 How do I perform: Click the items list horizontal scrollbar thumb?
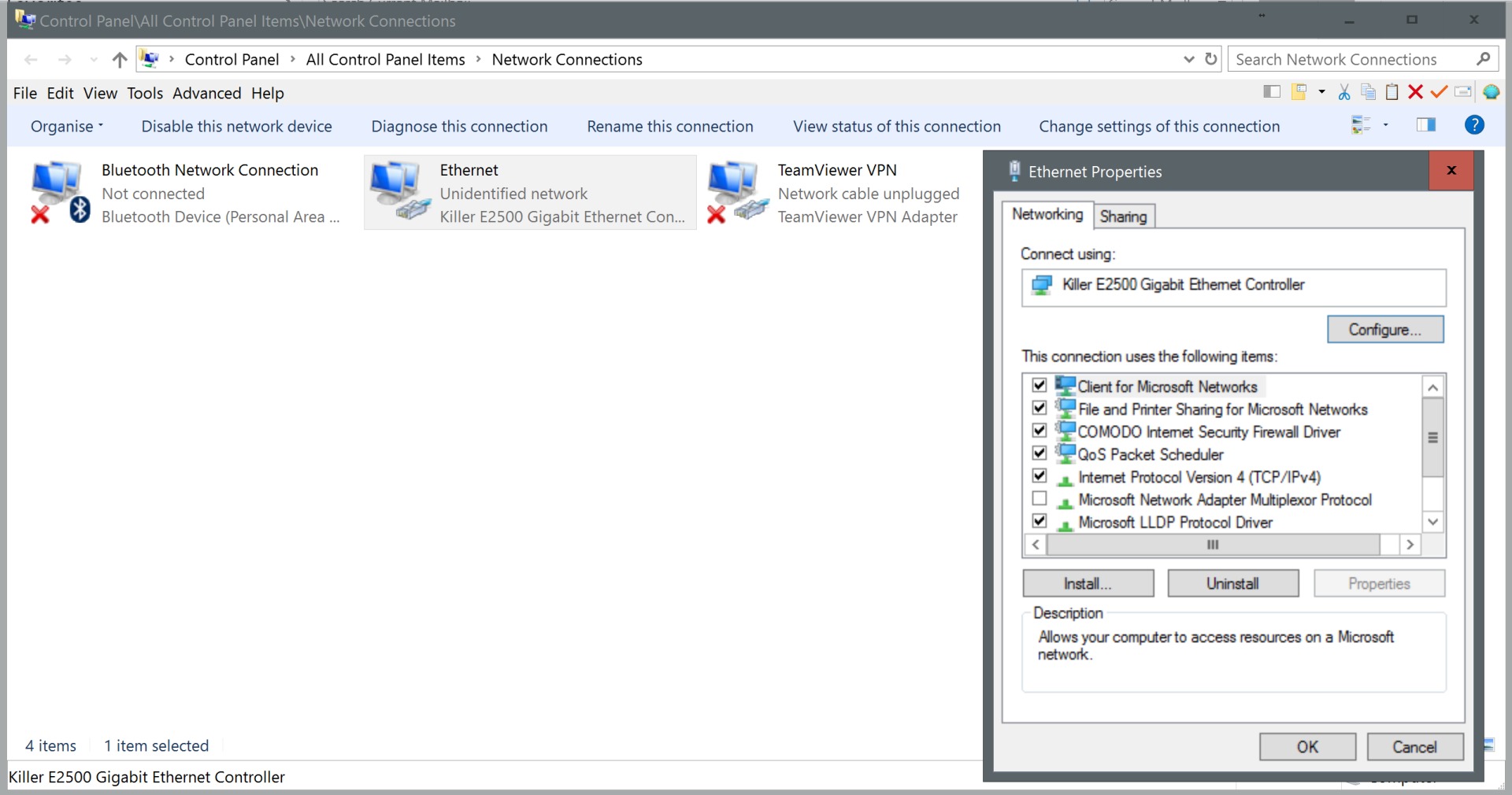(1213, 545)
